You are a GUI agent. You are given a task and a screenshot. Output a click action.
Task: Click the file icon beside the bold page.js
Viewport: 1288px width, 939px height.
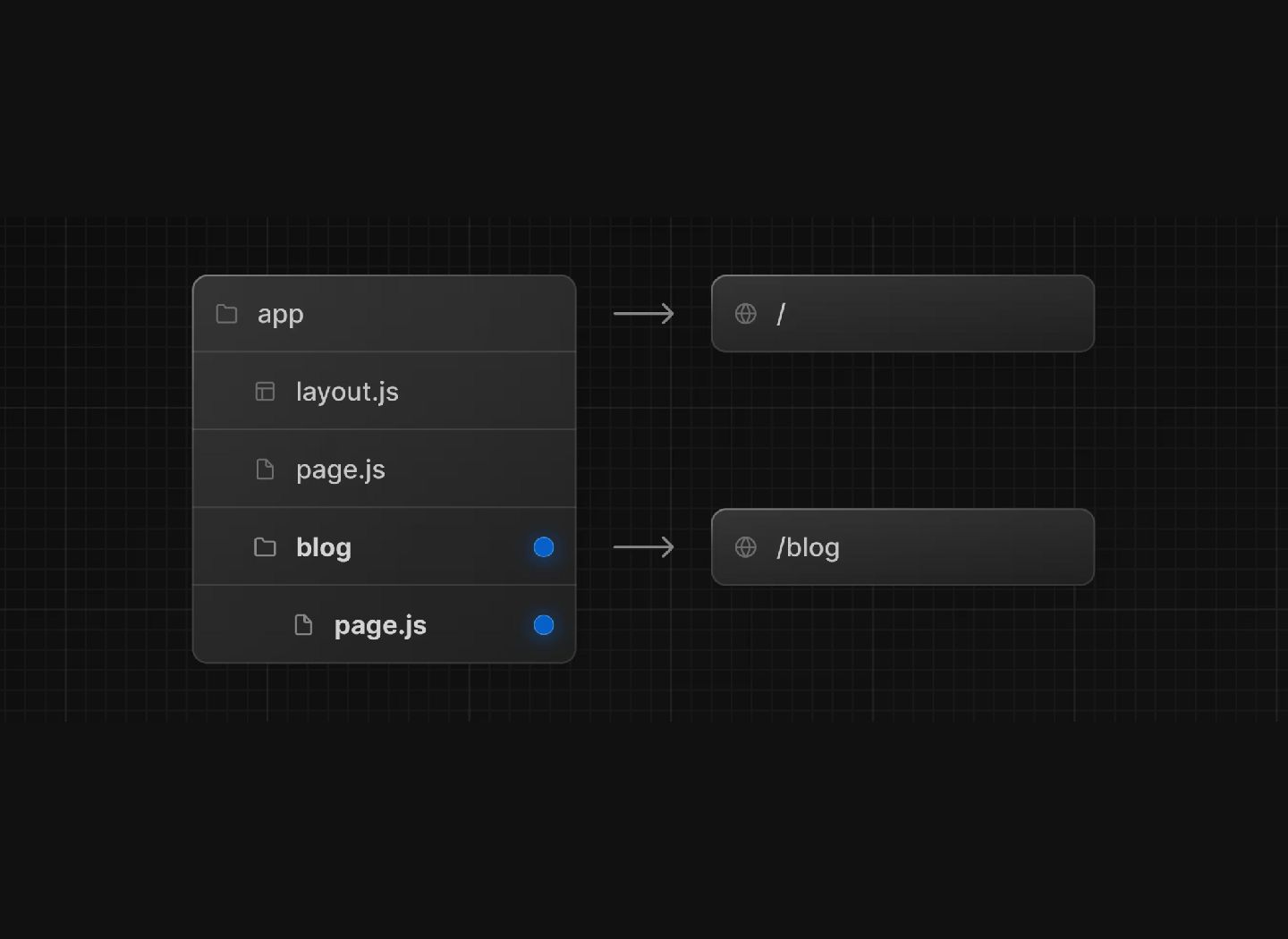click(x=303, y=625)
